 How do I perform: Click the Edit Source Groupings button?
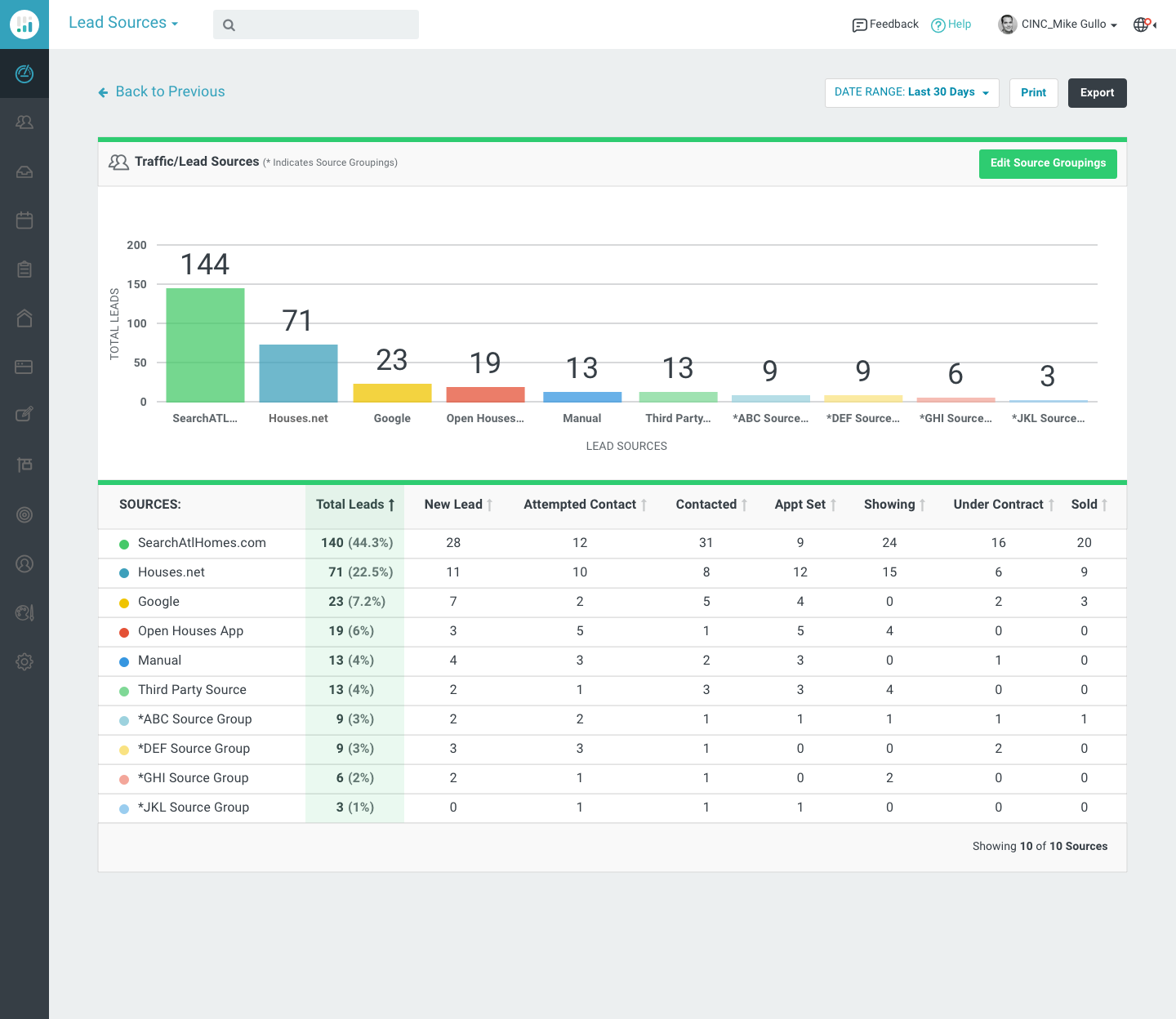[1048, 163]
